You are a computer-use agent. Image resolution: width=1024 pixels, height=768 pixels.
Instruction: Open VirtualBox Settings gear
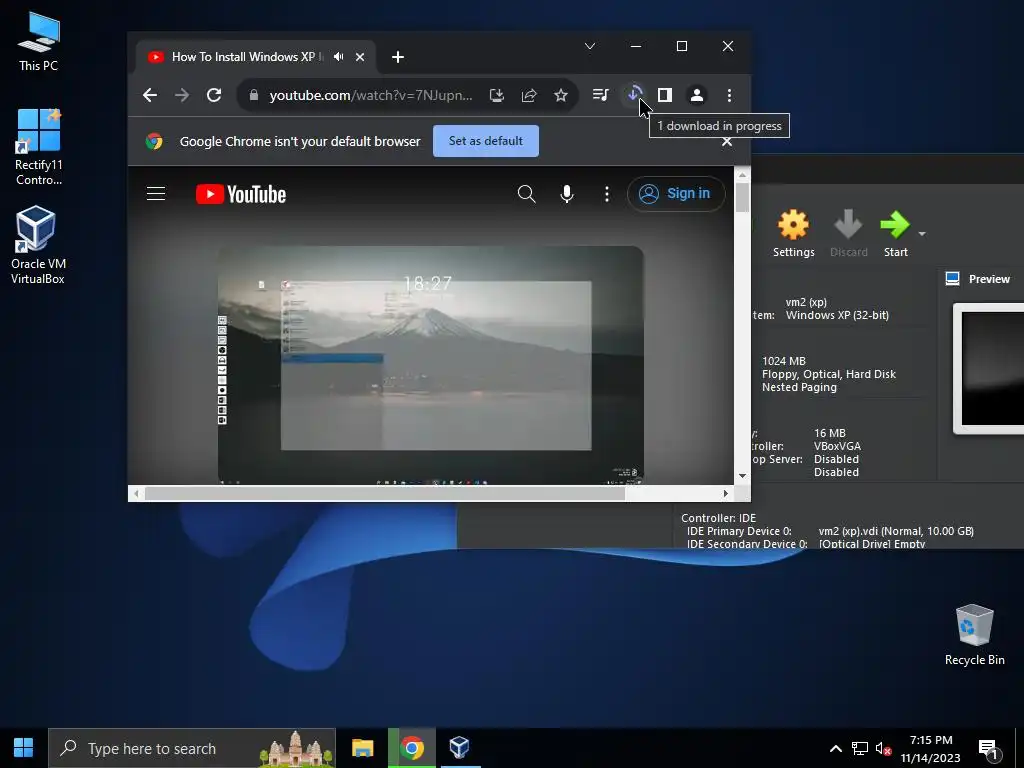coord(793,234)
